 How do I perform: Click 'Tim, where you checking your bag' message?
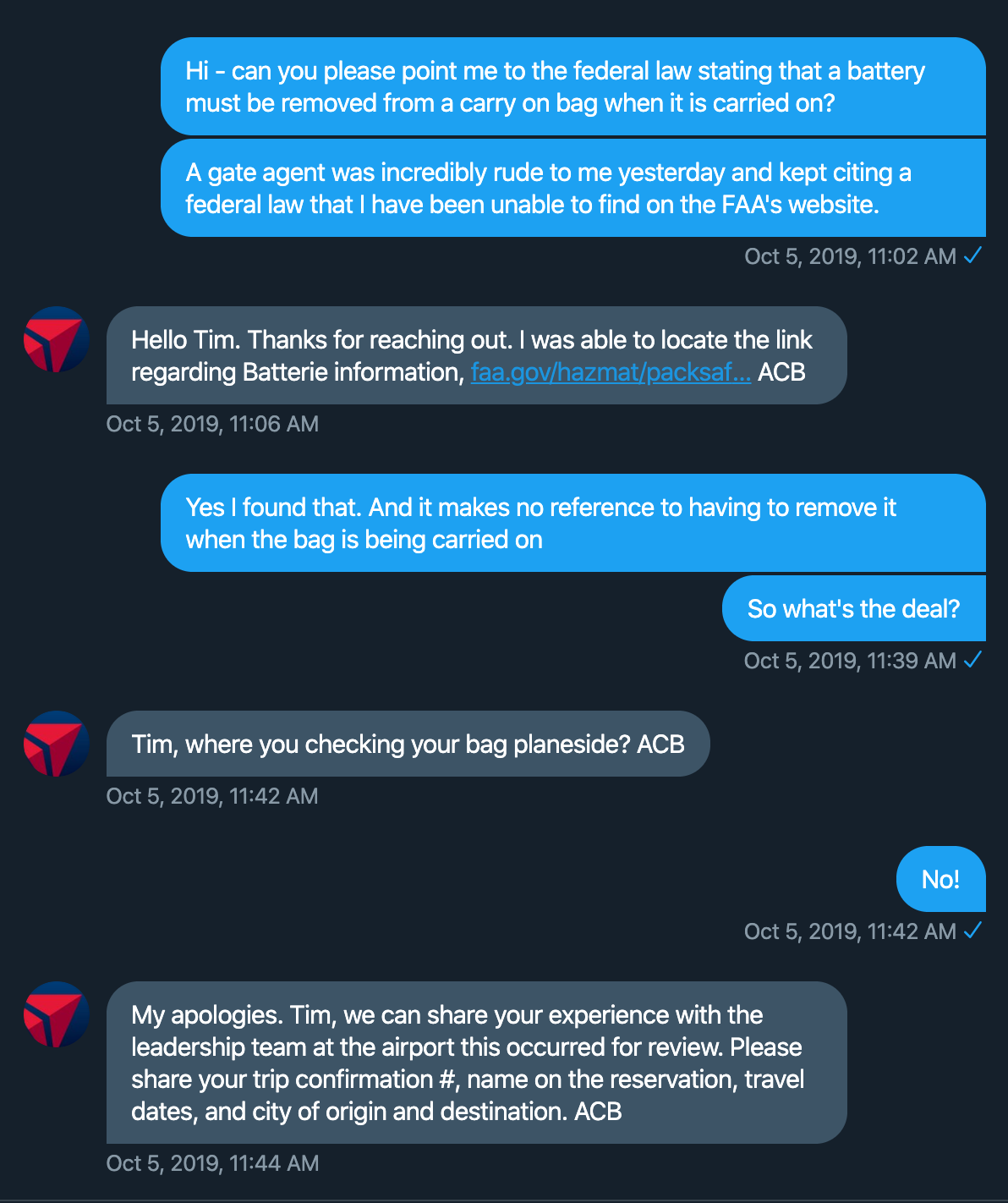(x=408, y=744)
